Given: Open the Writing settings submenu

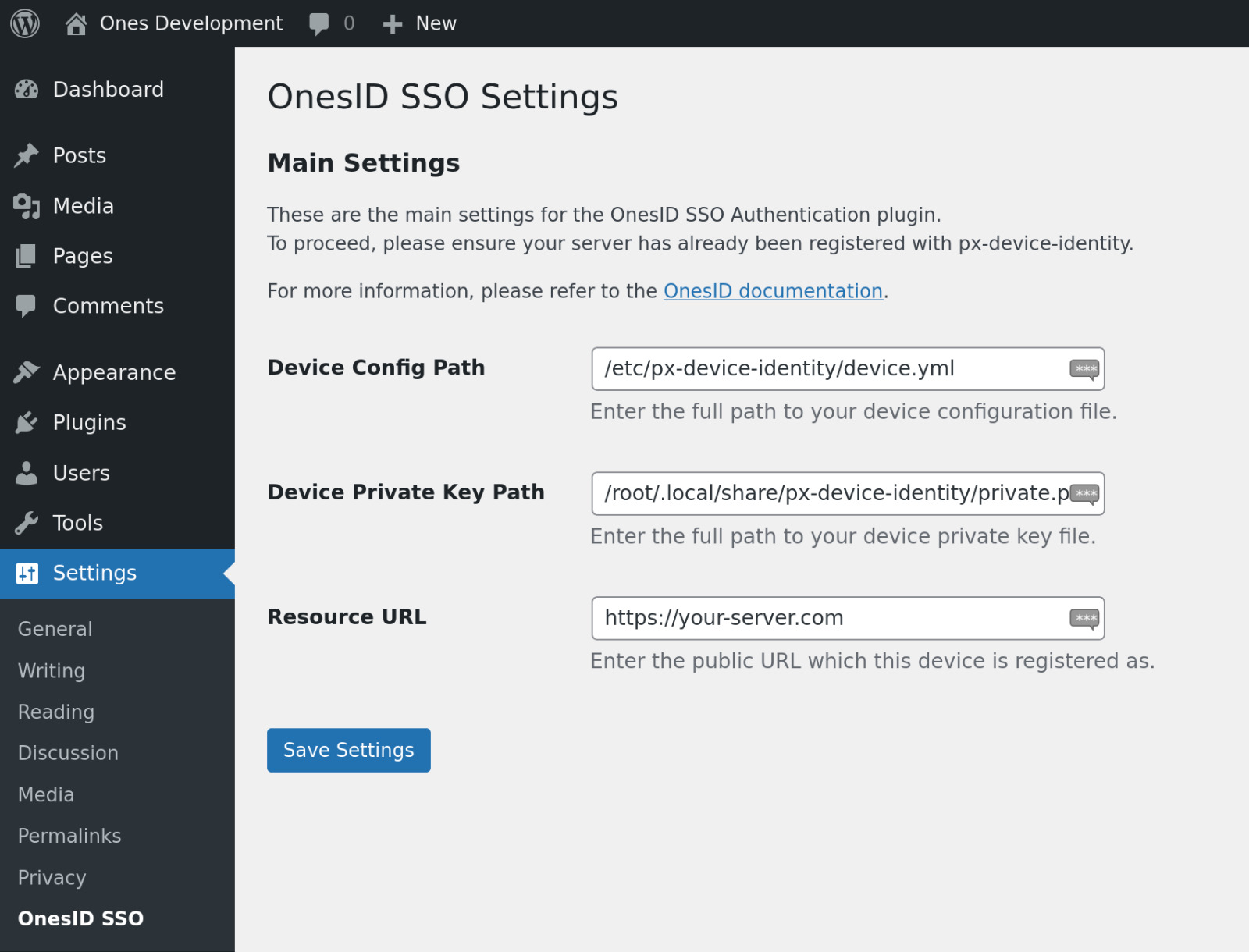Looking at the screenshot, I should [x=52, y=671].
